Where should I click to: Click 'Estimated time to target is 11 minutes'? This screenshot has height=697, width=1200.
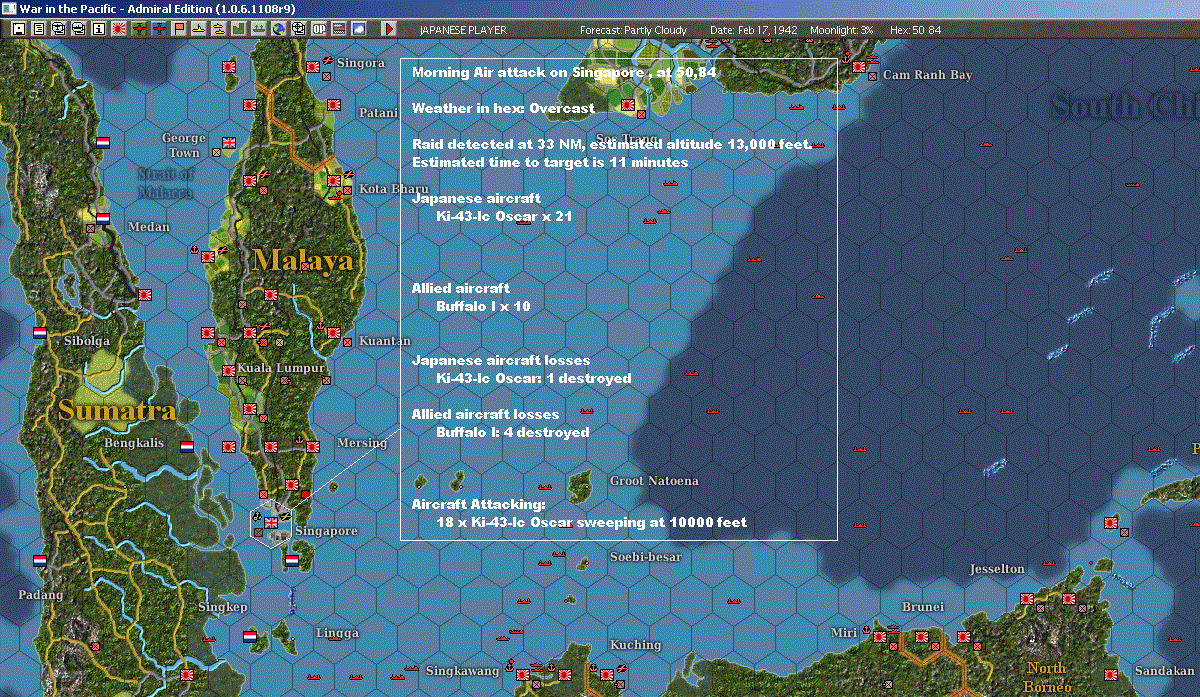point(550,162)
